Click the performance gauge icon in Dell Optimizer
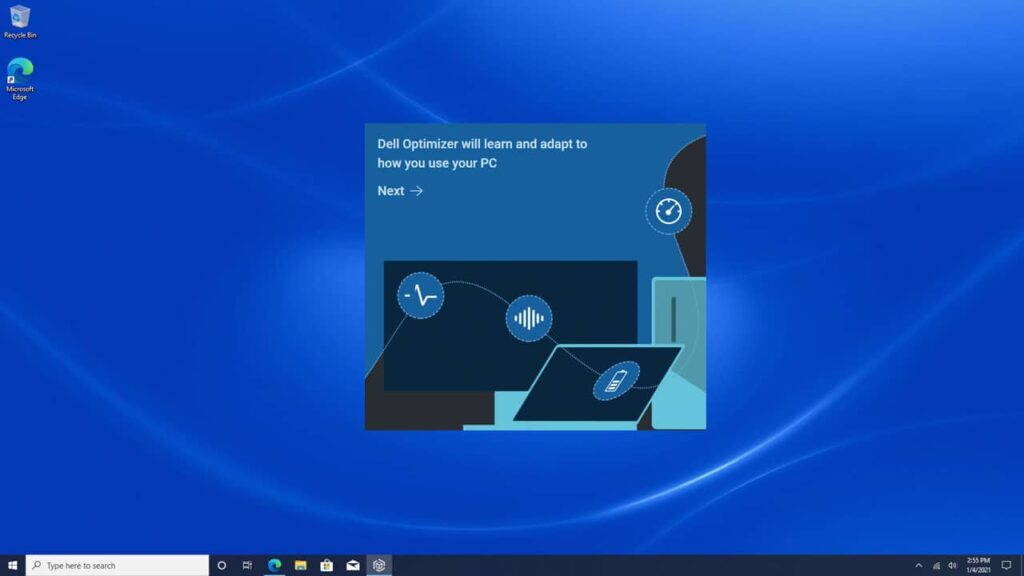Image resolution: width=1024 pixels, height=576 pixels. point(669,211)
